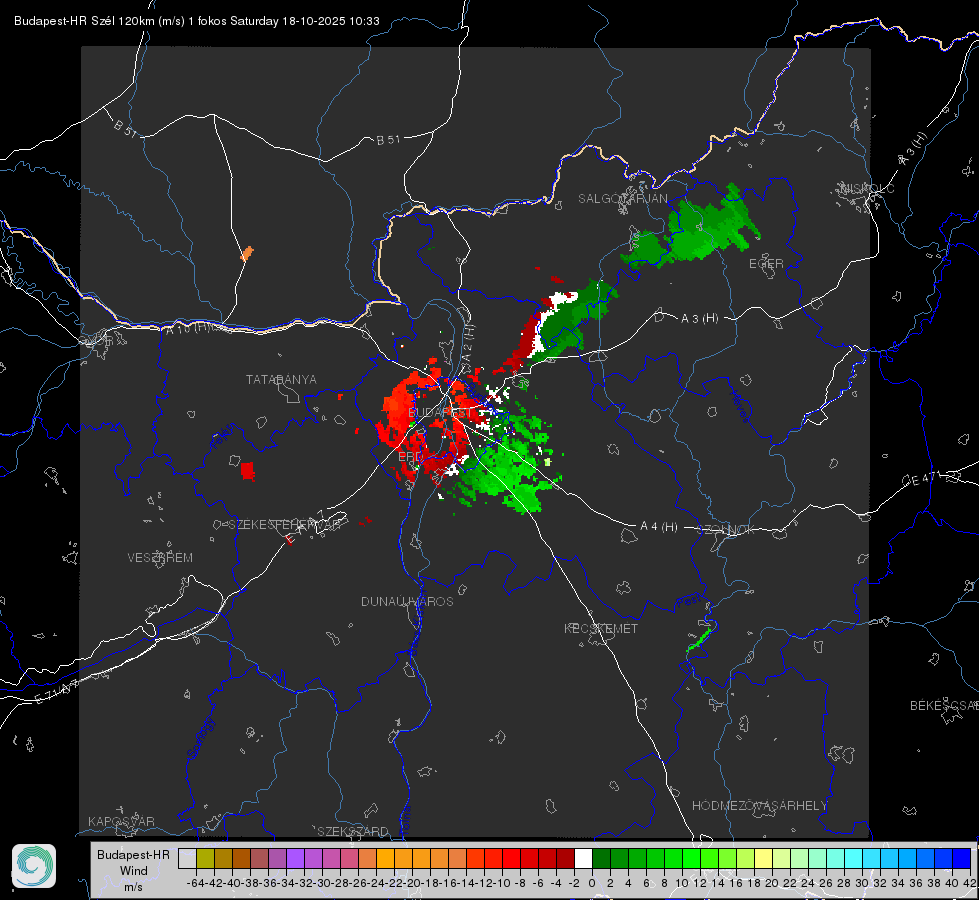
Task: Click the '0' legend scale value
Action: pyautogui.click(x=592, y=883)
